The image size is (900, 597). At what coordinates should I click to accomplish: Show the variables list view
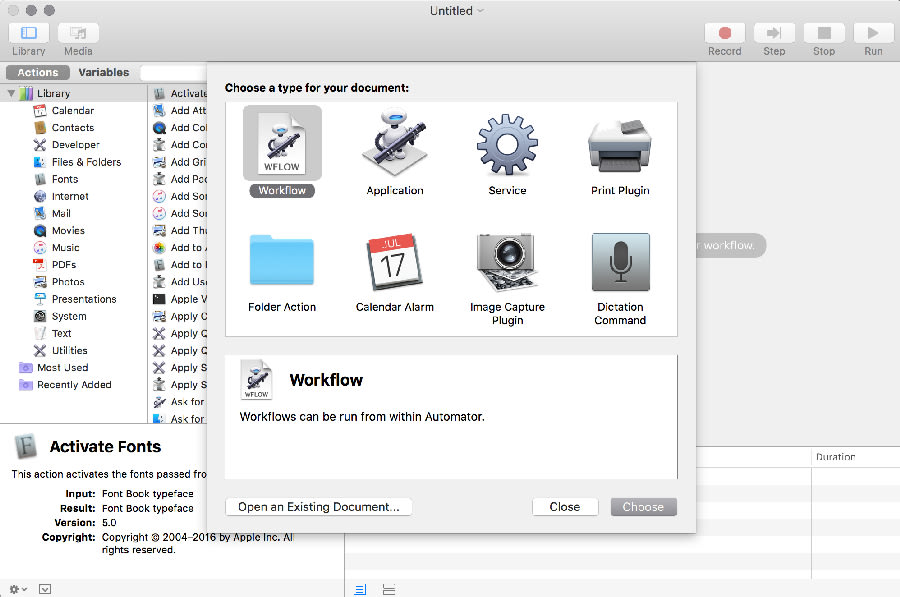tap(389, 590)
